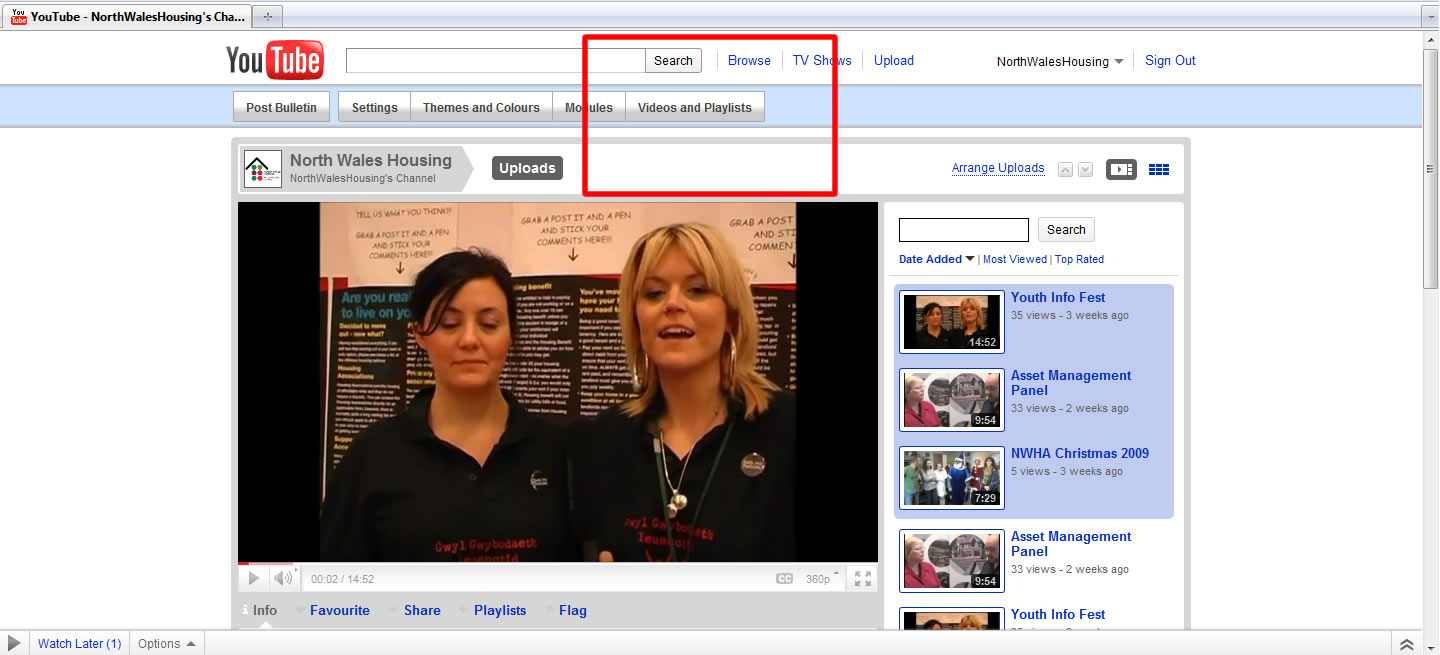This screenshot has height=655, width=1440.
Task: Toggle closed captions CC button
Action: 785,579
